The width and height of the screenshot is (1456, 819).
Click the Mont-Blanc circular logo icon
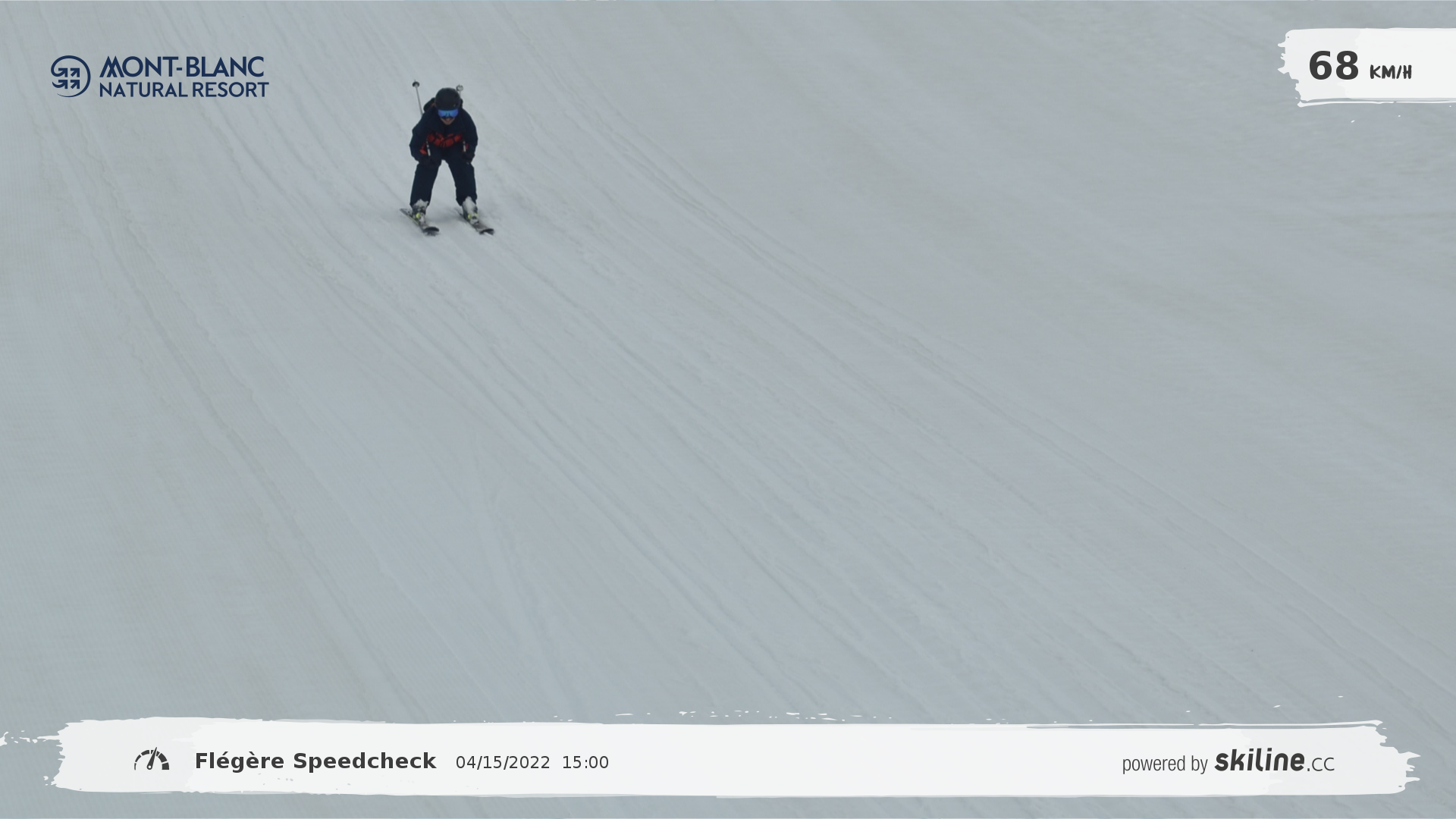point(71,77)
